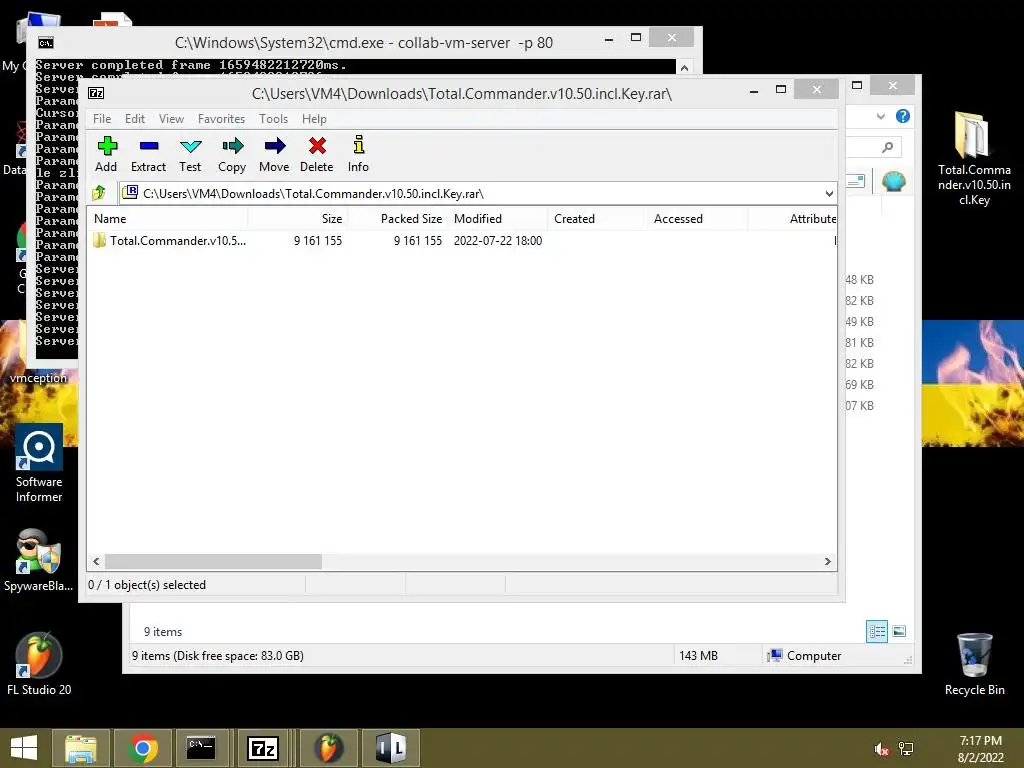The image size is (1024, 768).
Task: Select the SpywareBla... desktop shortcut
Action: pyautogui.click(x=39, y=560)
